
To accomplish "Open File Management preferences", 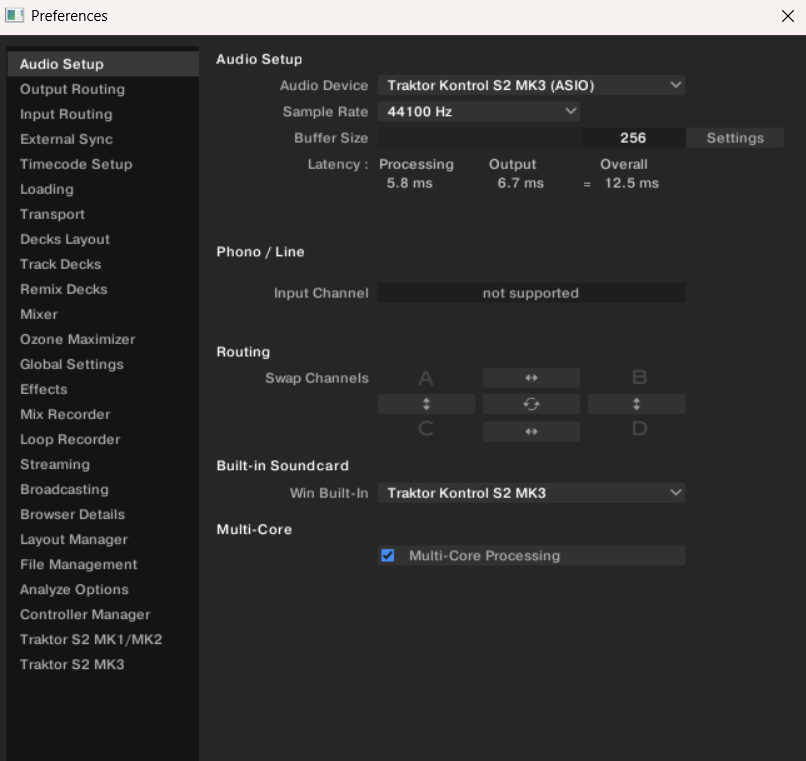I will pyautogui.click(x=103, y=565).
